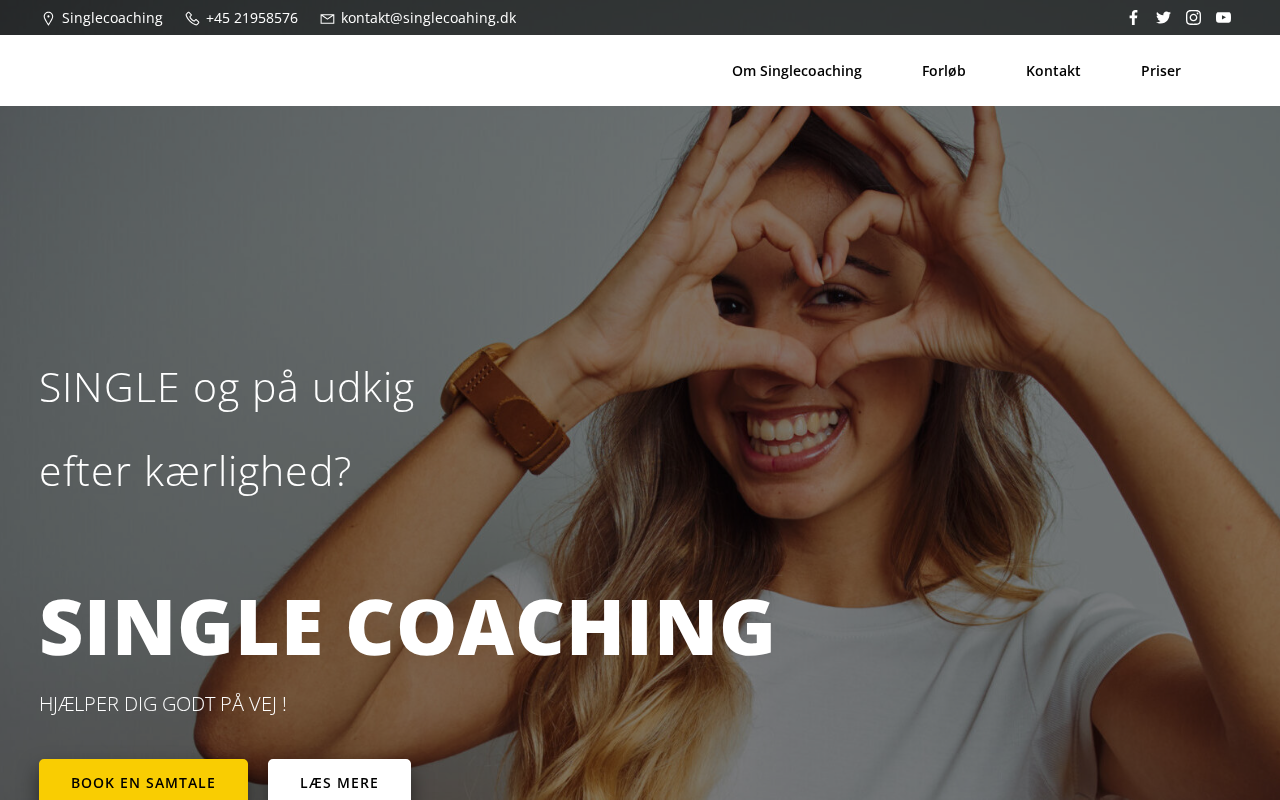Open the Kontakt menu item
1280x800 pixels.
coord(1053,71)
